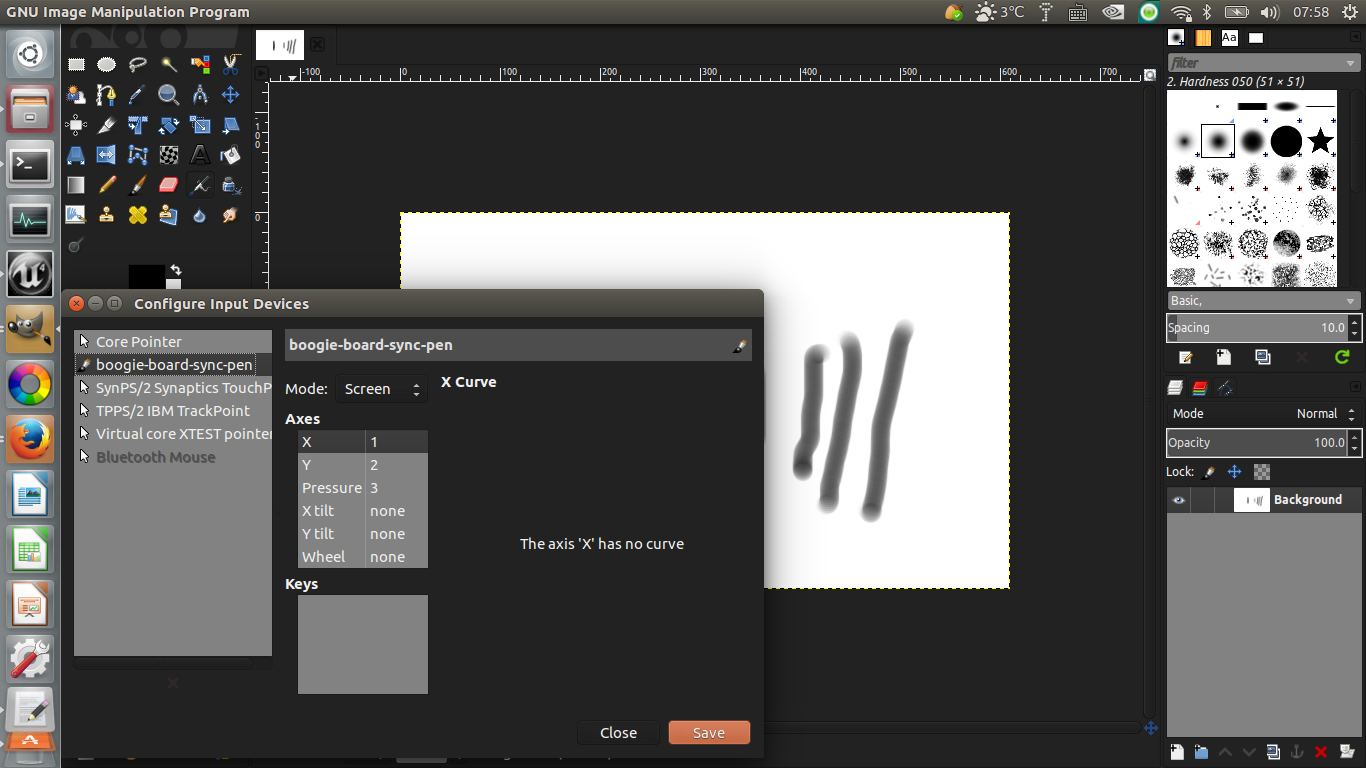Toggle Background layer visibility eye
Viewport: 1366px width, 768px height.
tap(1179, 500)
